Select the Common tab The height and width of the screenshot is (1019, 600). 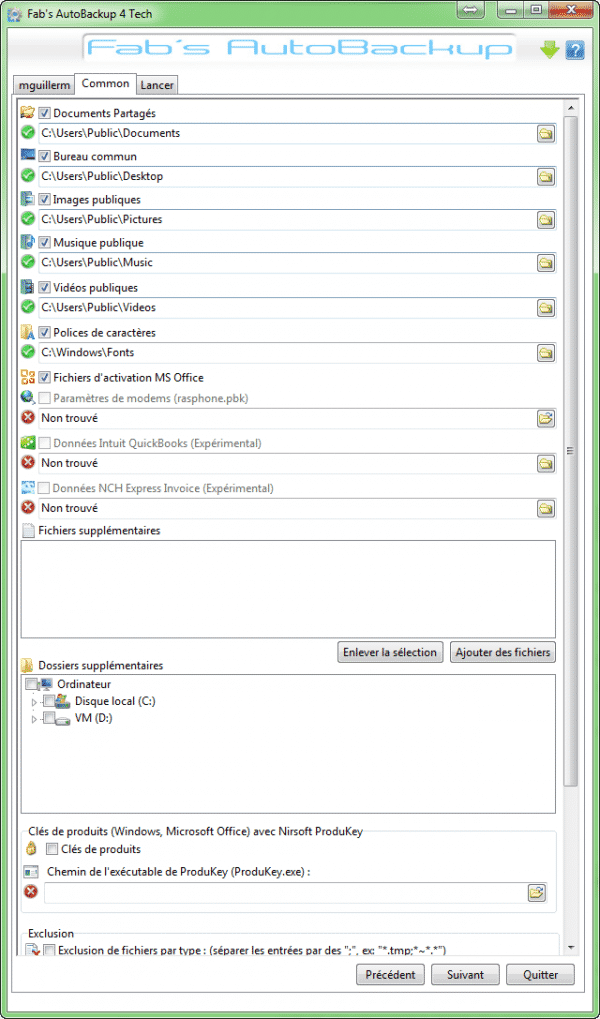tap(105, 84)
